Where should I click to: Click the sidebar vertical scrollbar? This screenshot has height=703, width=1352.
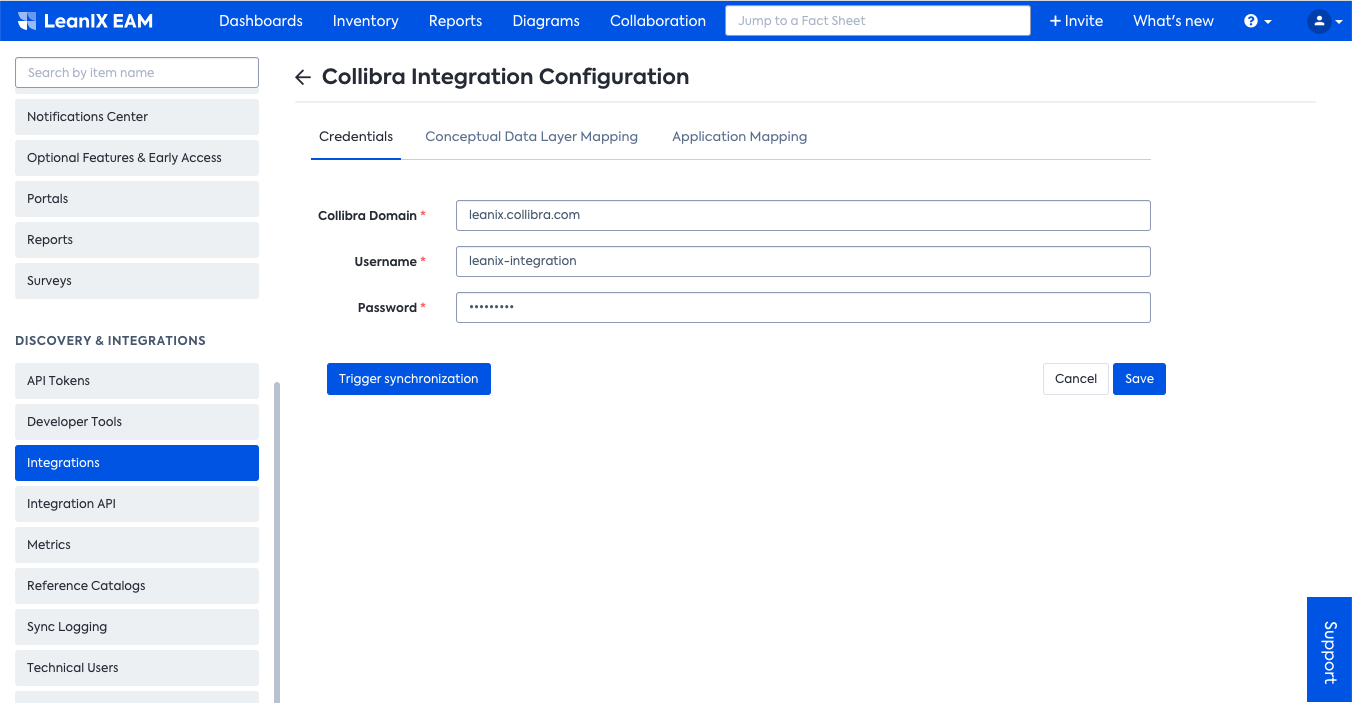(277, 542)
